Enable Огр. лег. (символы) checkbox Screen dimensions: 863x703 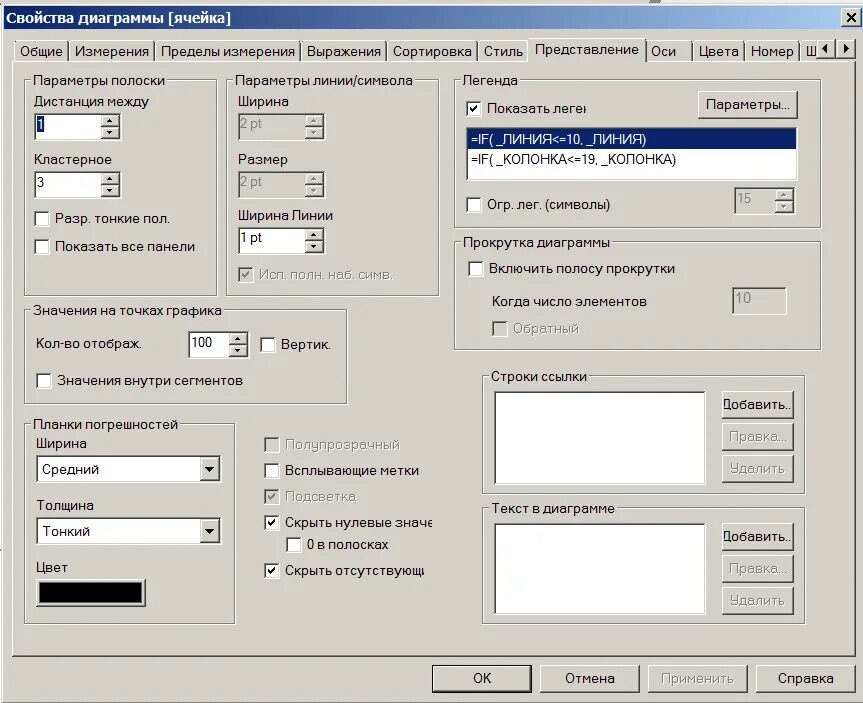(473, 205)
